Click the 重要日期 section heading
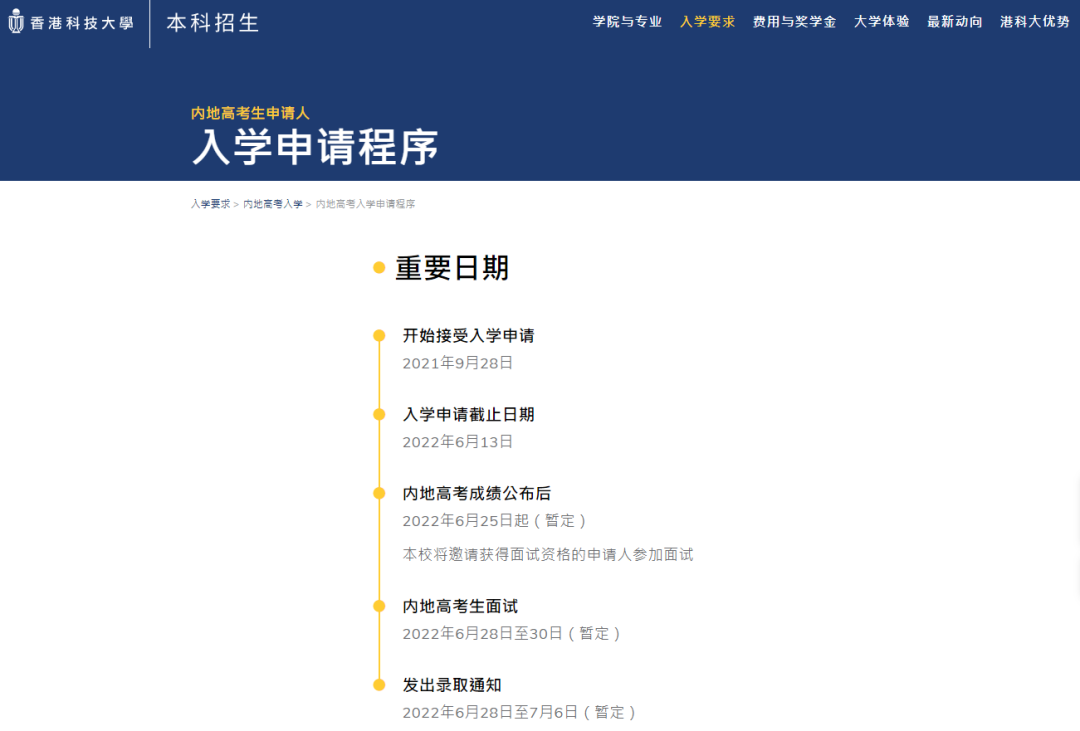The height and width of the screenshot is (731, 1080). 452,268
